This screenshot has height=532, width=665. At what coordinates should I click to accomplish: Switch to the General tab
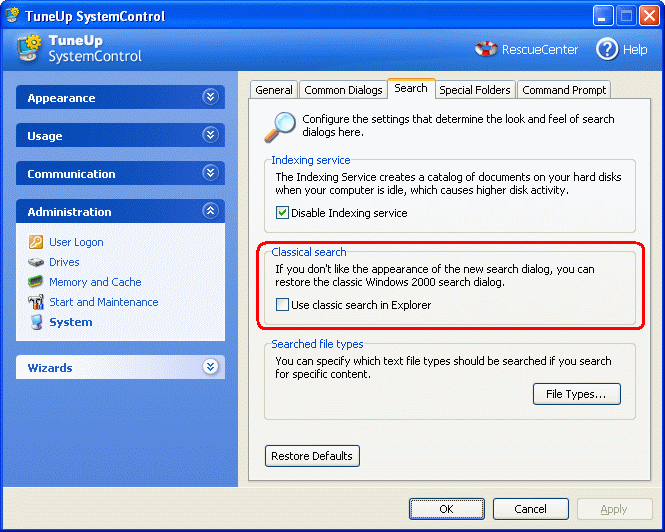[274, 90]
